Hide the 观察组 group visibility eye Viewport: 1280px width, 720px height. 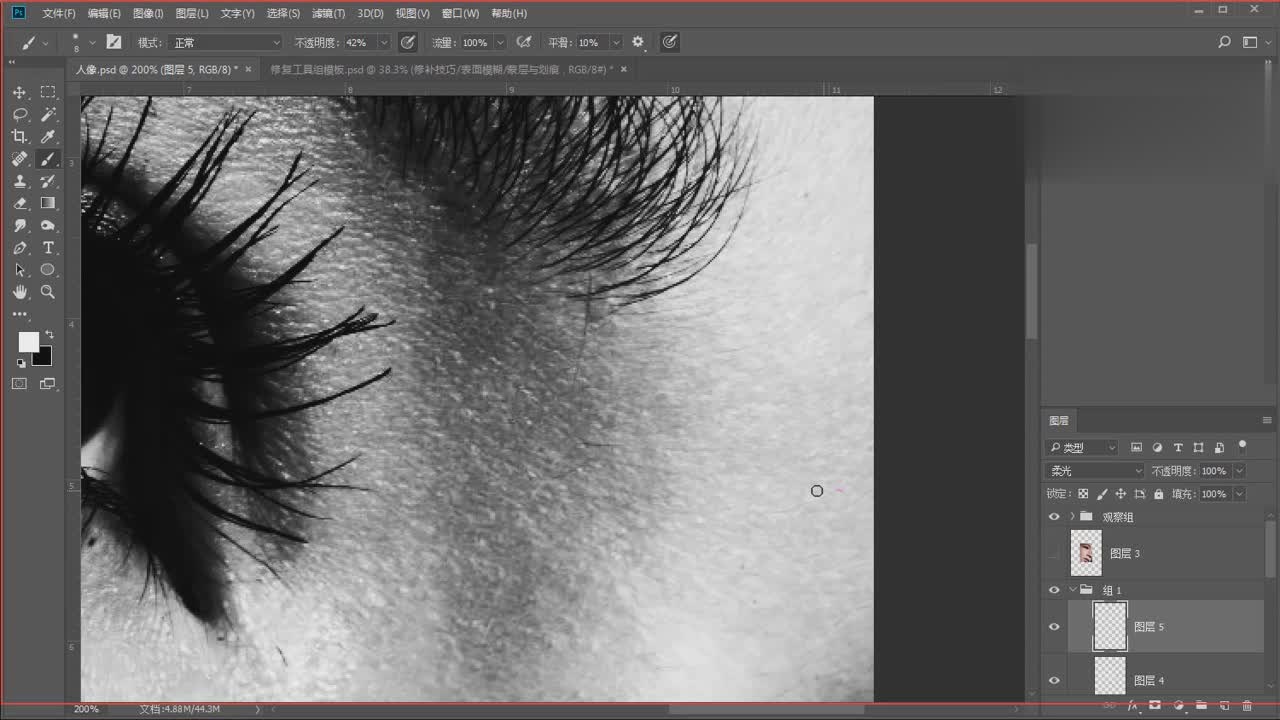tap(1053, 517)
